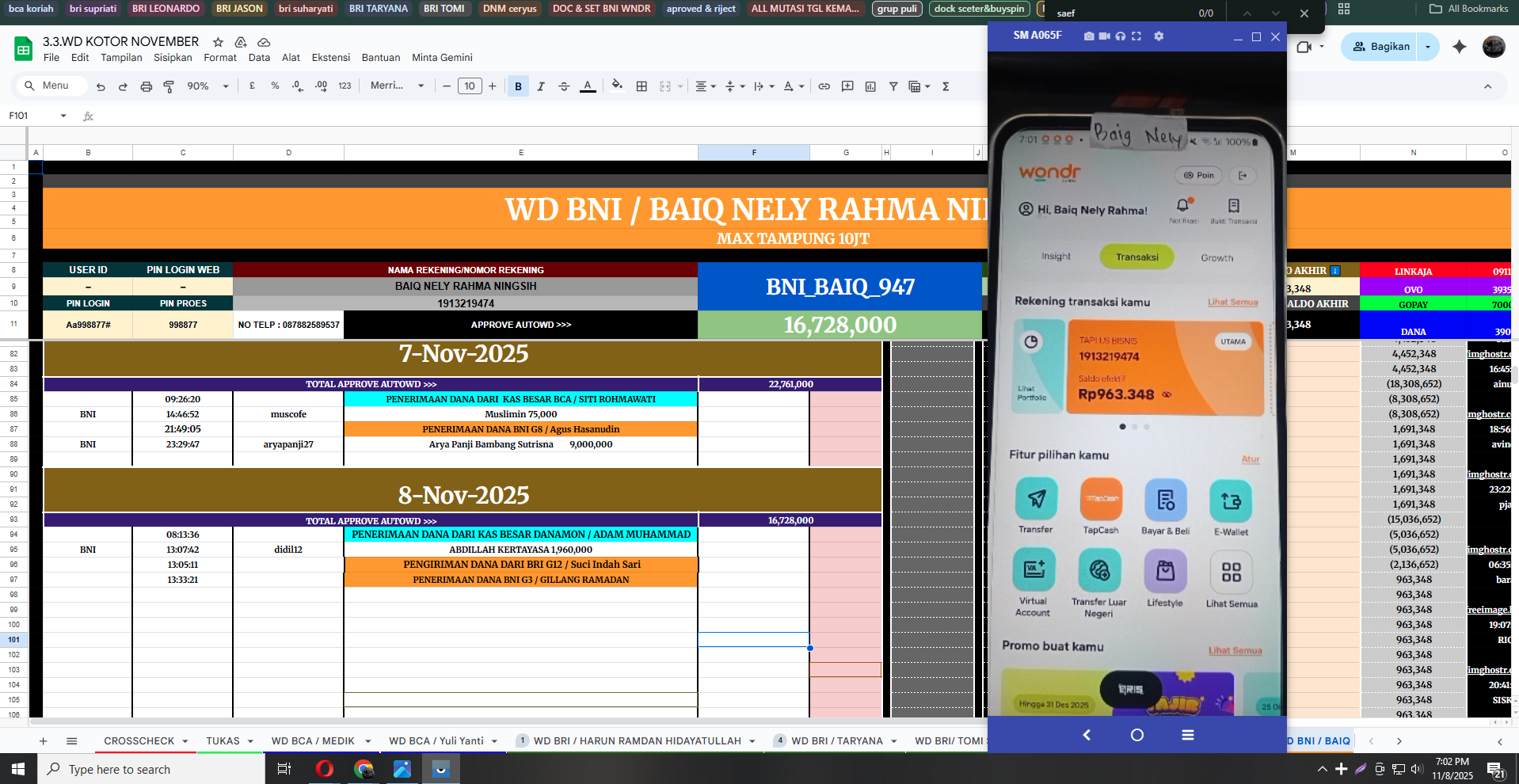Click Windows Start button

tap(18, 769)
